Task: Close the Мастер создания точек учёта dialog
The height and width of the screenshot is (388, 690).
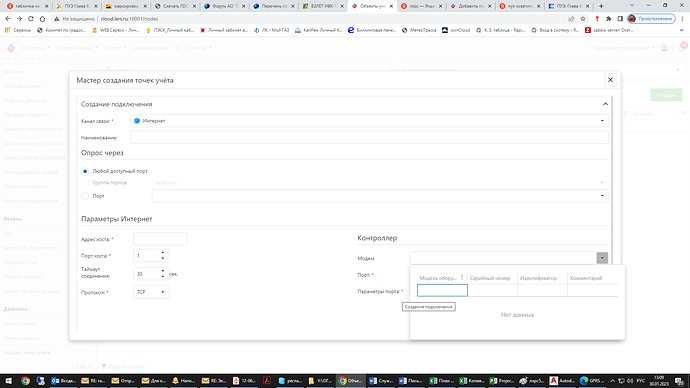Action: tap(610, 80)
